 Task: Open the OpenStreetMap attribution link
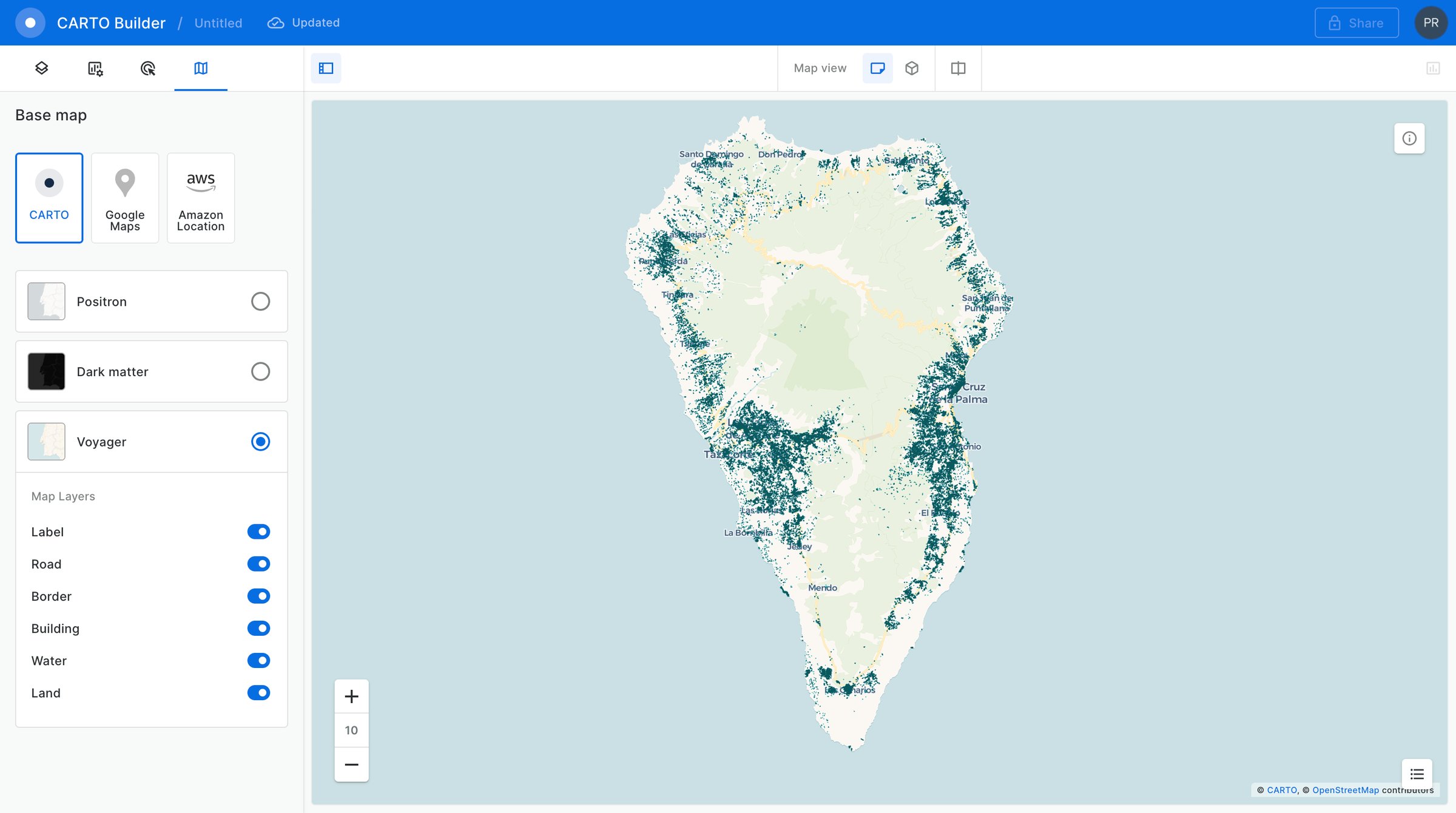point(1346,790)
